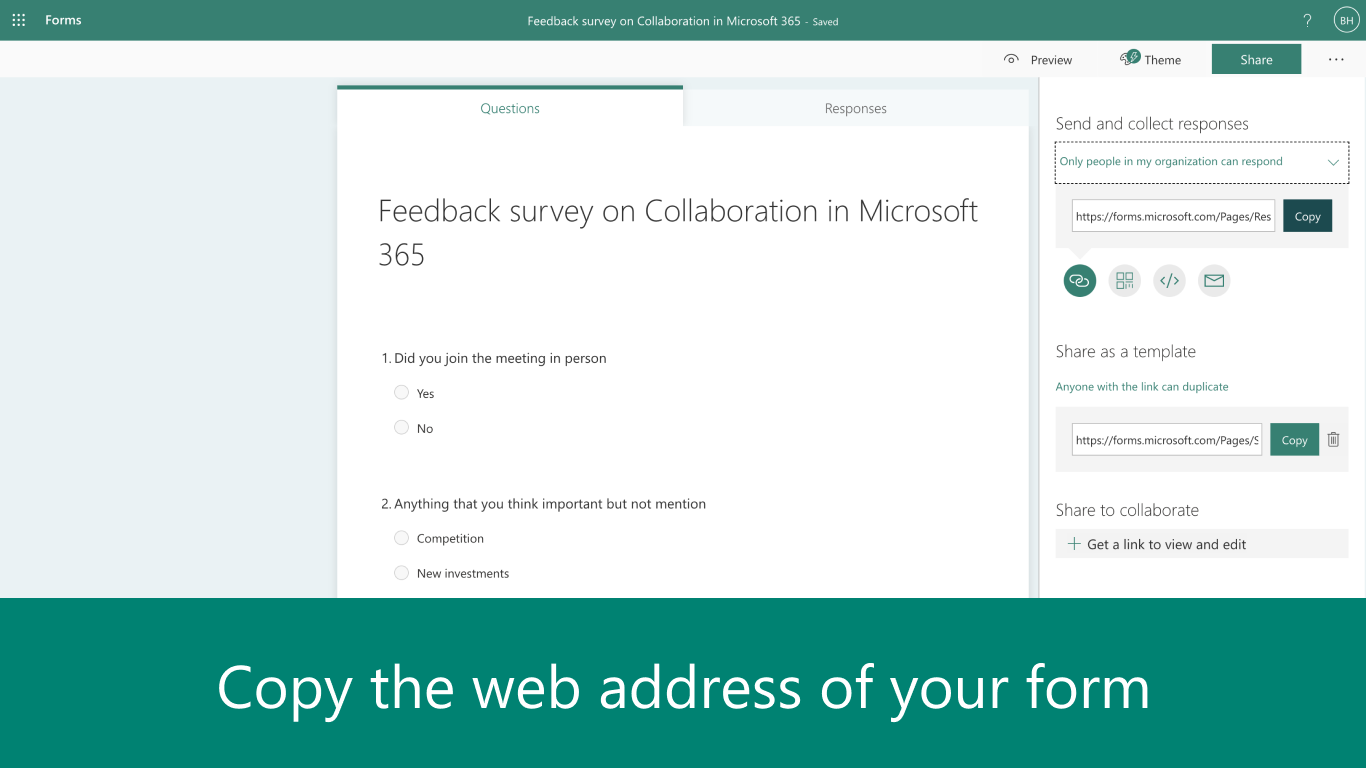
Task: Open the BH account avatar
Action: point(1346,20)
